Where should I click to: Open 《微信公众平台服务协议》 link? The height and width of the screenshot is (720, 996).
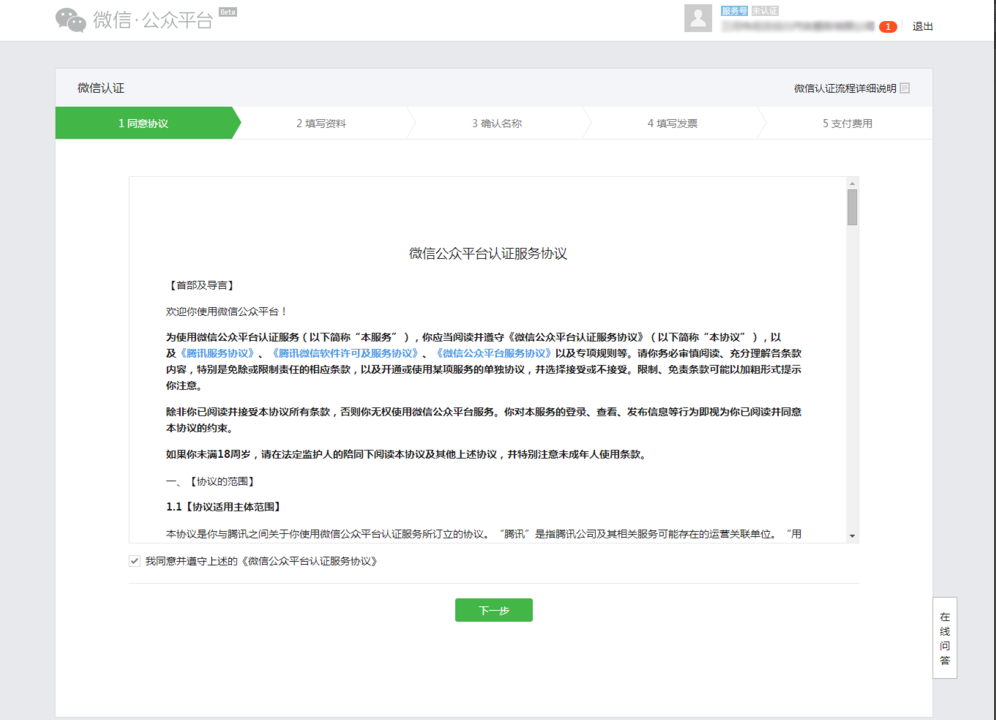pos(494,353)
